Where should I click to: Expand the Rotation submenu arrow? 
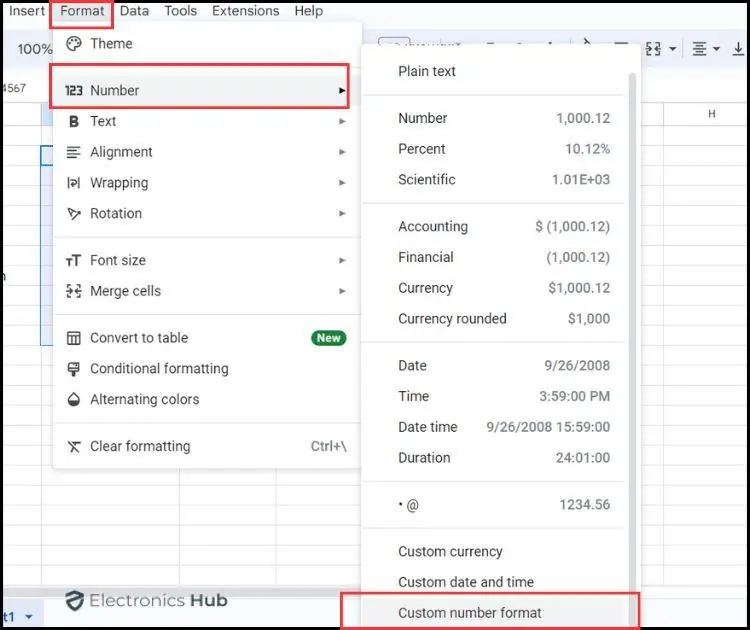(342, 213)
